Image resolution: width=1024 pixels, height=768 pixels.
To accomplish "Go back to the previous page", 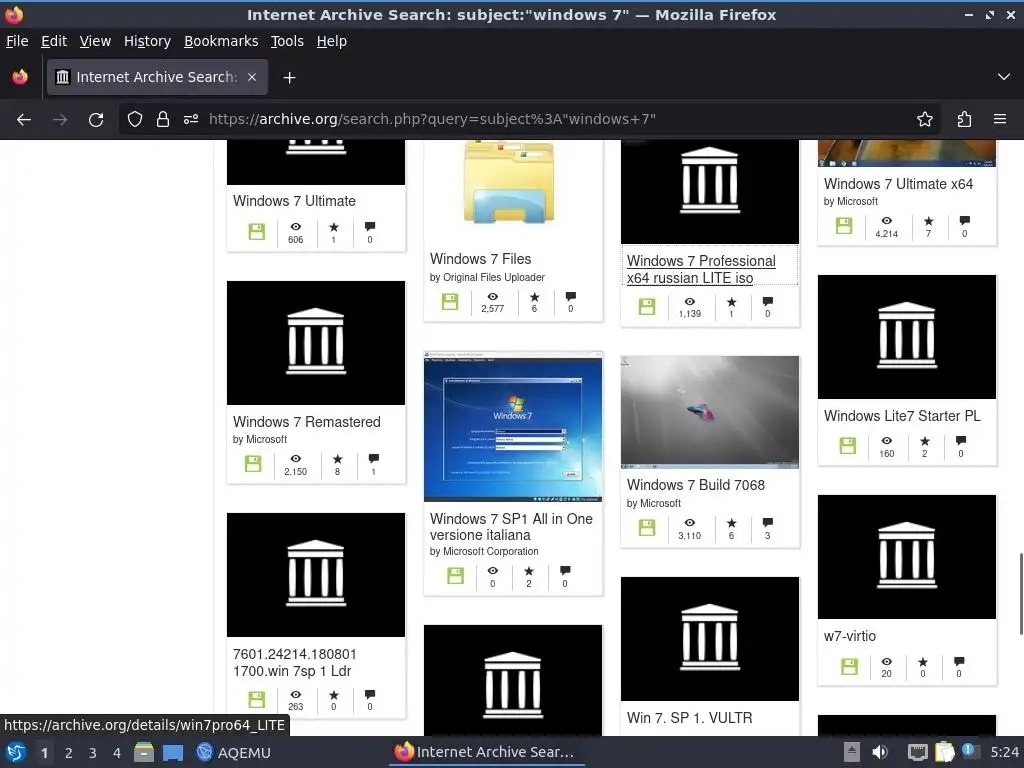I will (24, 120).
